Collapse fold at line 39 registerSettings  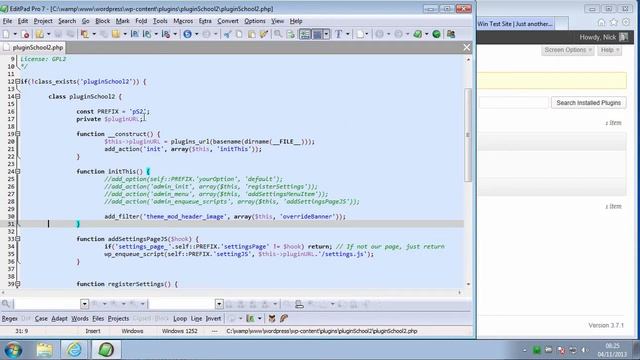click(18, 284)
